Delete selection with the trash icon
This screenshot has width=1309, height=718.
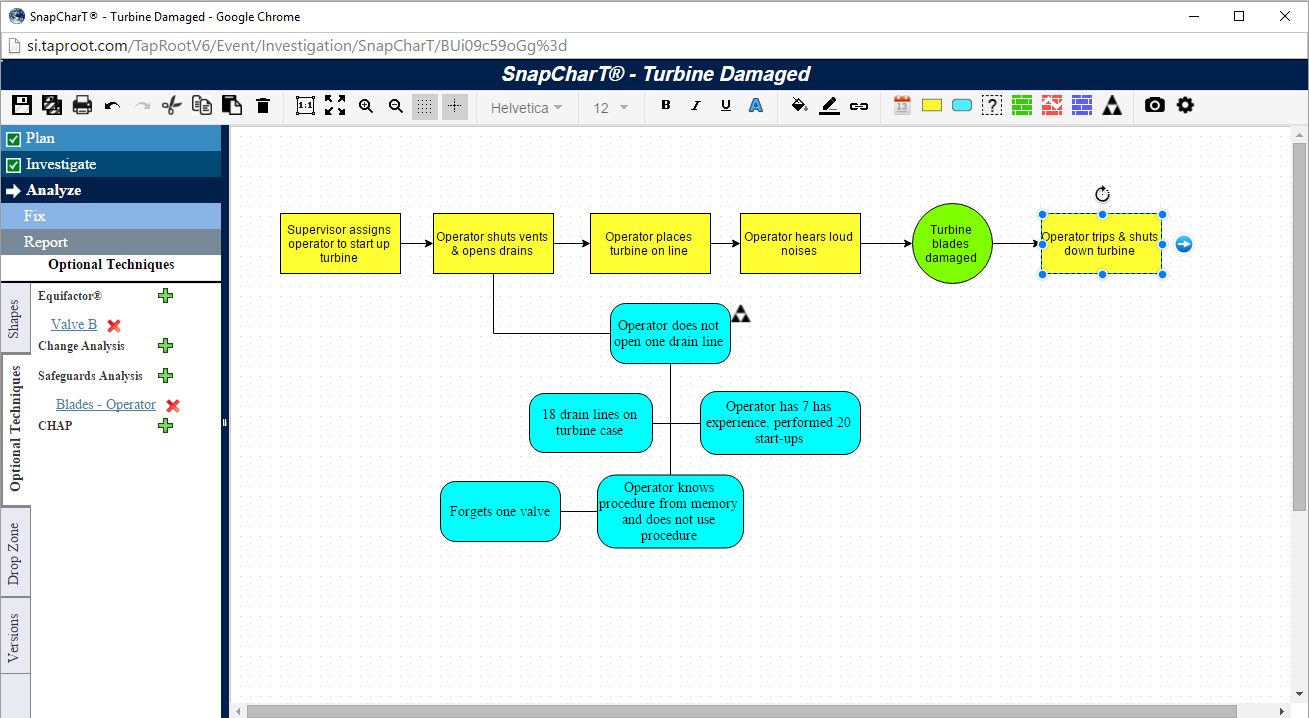pyautogui.click(x=263, y=106)
